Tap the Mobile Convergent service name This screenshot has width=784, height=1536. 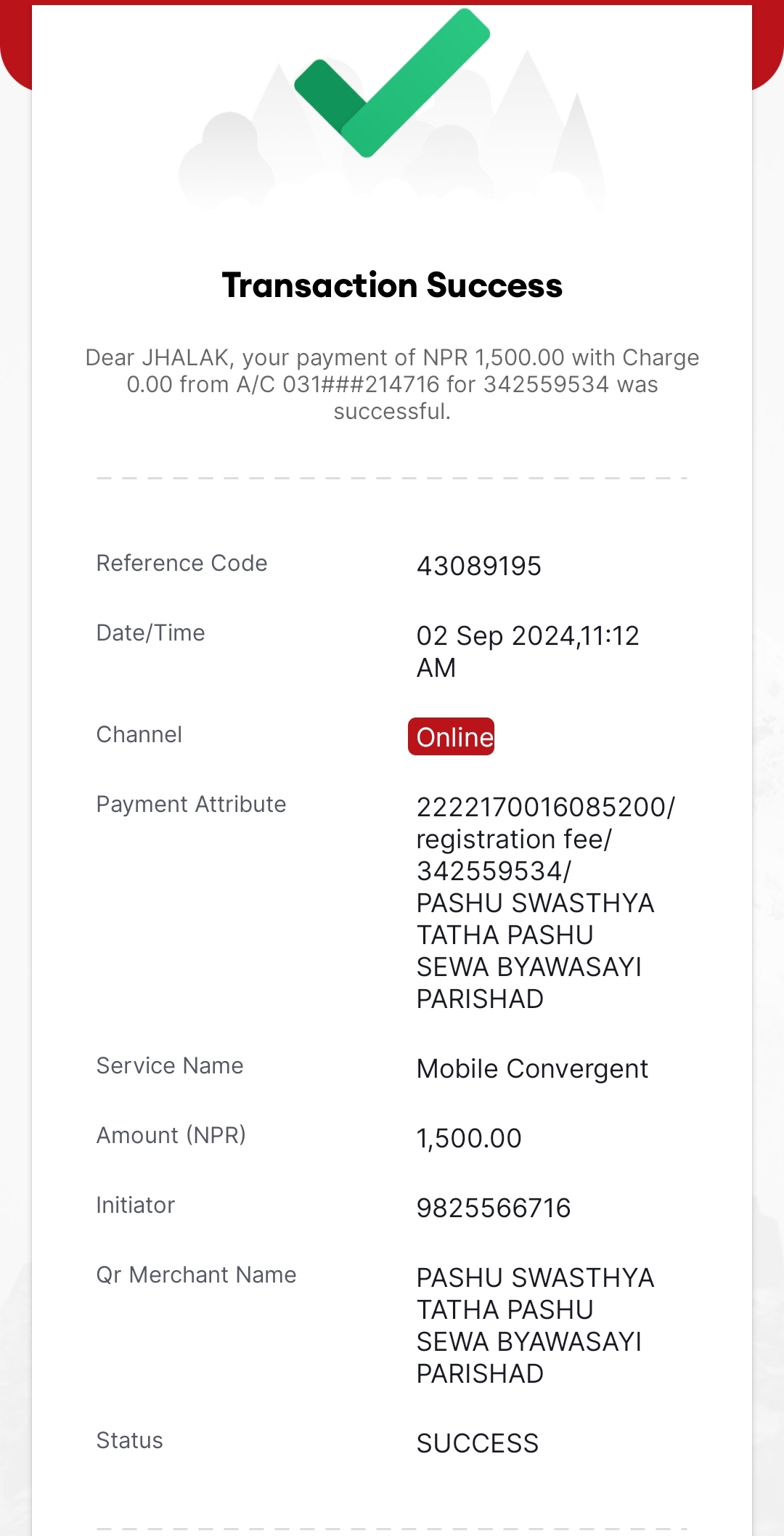532,1069
